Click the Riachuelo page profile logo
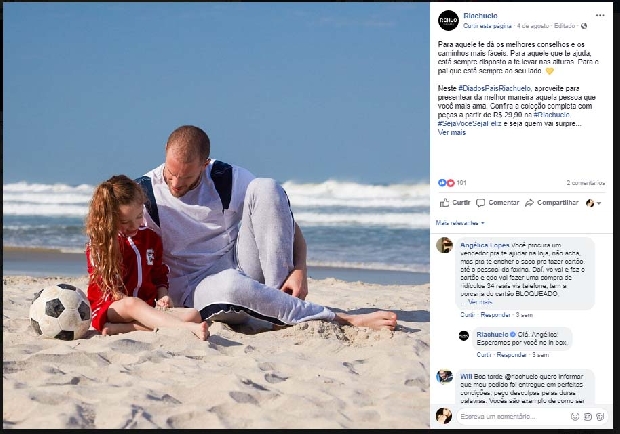 tap(448, 20)
